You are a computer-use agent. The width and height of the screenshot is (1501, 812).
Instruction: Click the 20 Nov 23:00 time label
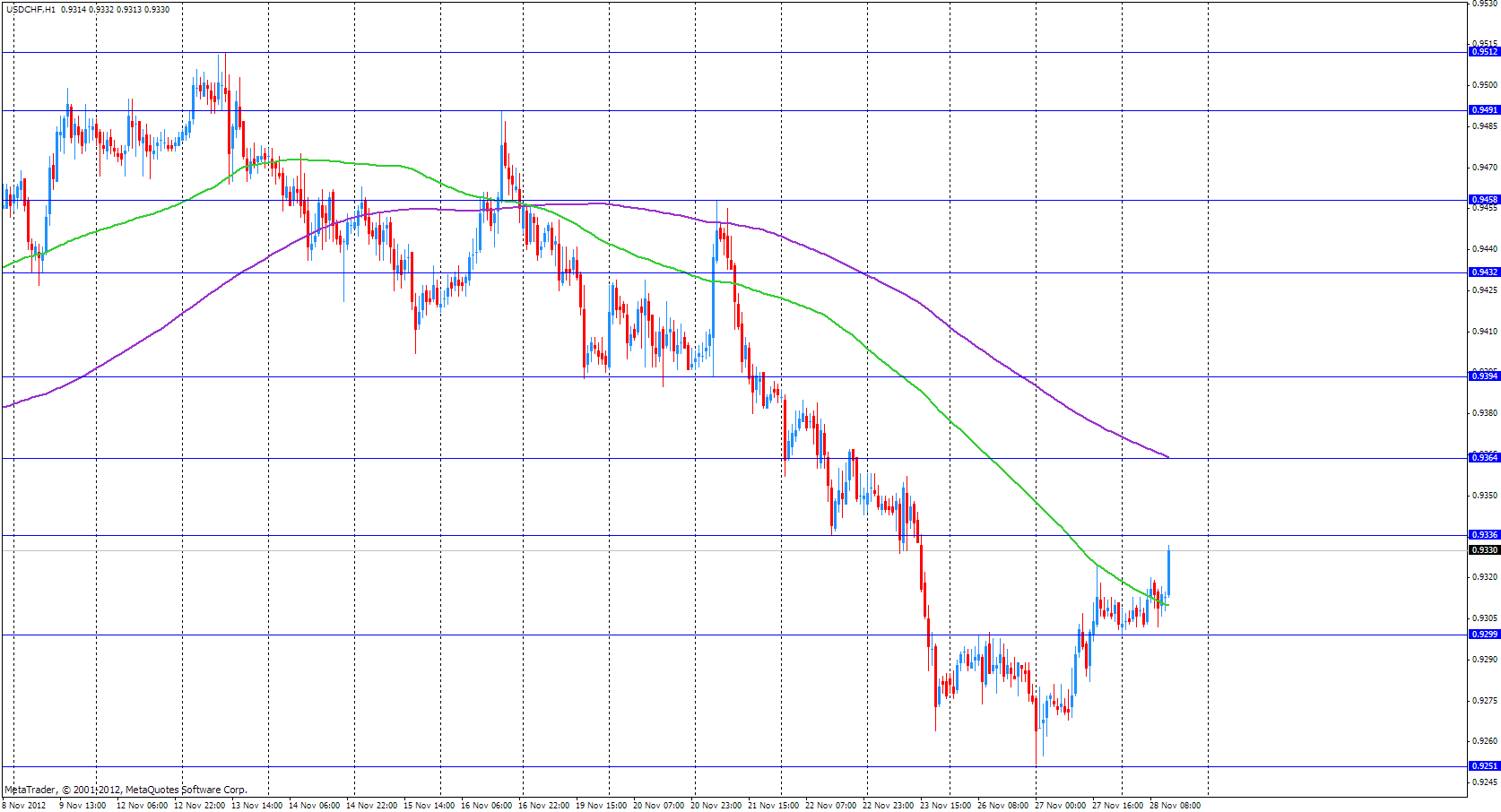(716, 806)
